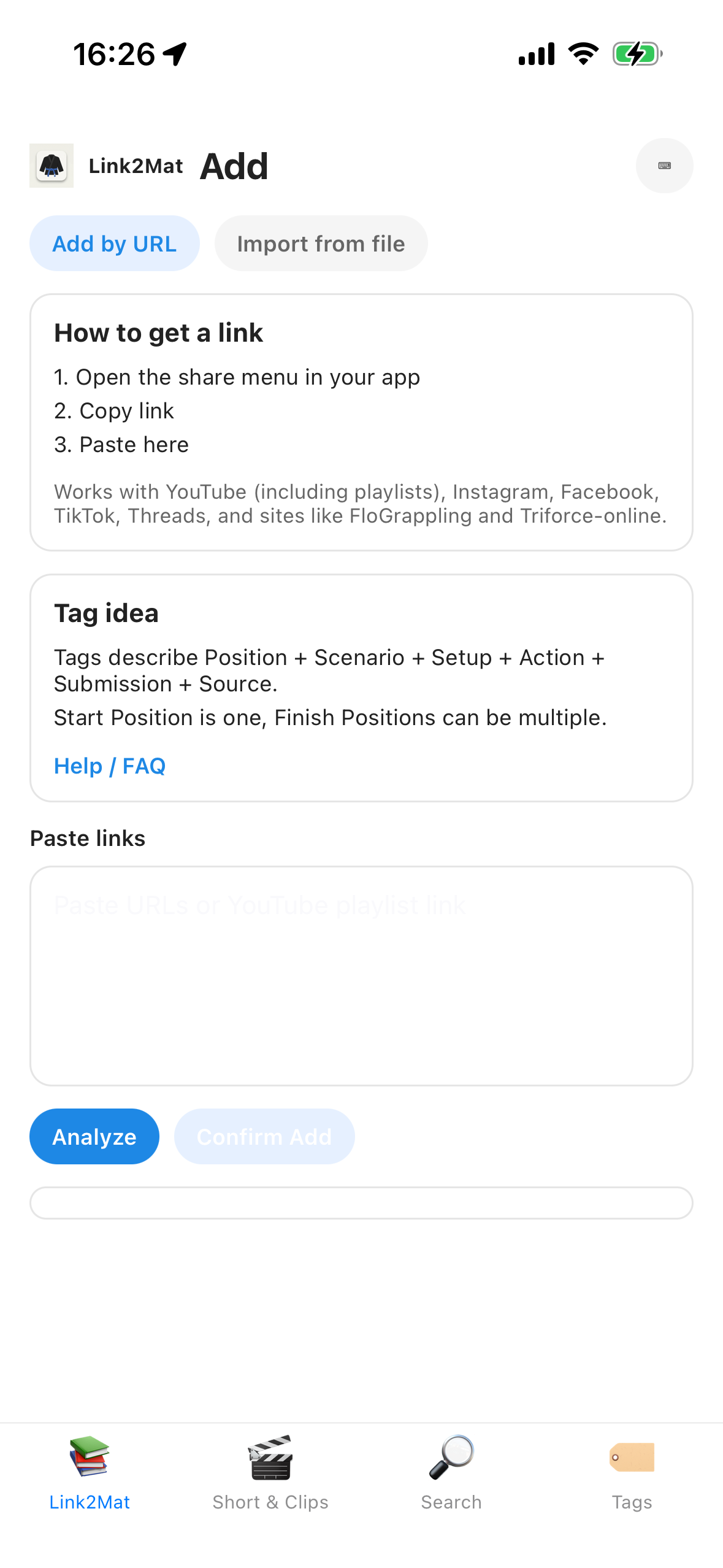723x1568 pixels.
Task: Tap the Confirm Add button
Action: click(264, 1136)
